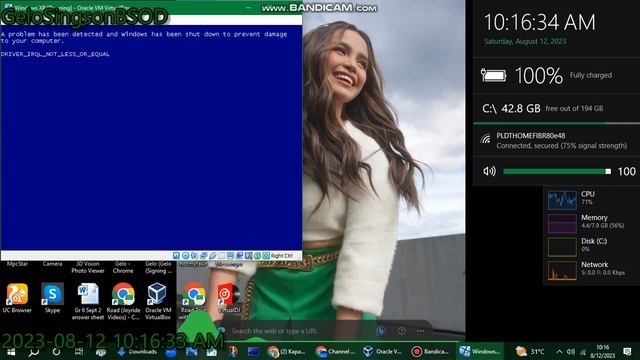
Task: Click the MpcStar icon label
Action: click(x=17, y=264)
